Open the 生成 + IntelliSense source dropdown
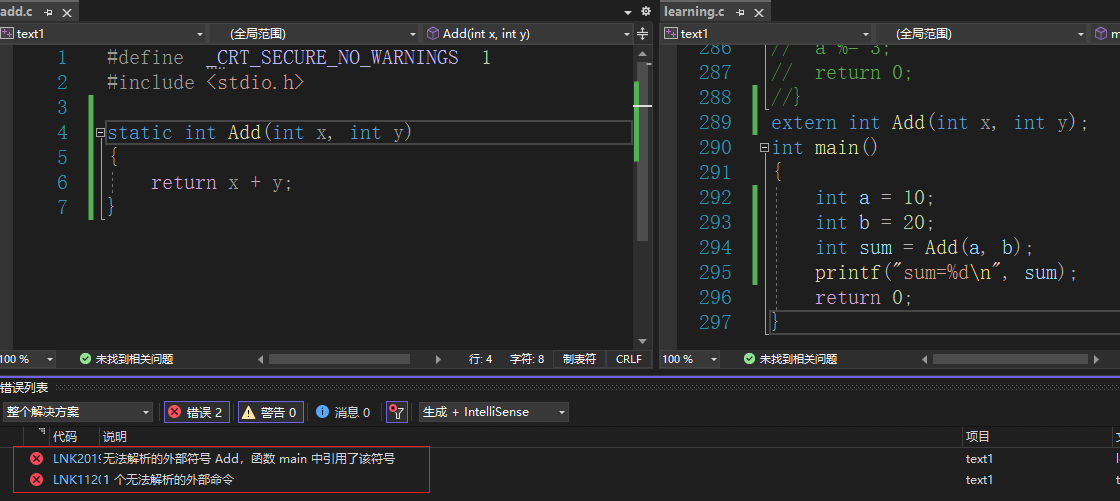 [x=494, y=412]
